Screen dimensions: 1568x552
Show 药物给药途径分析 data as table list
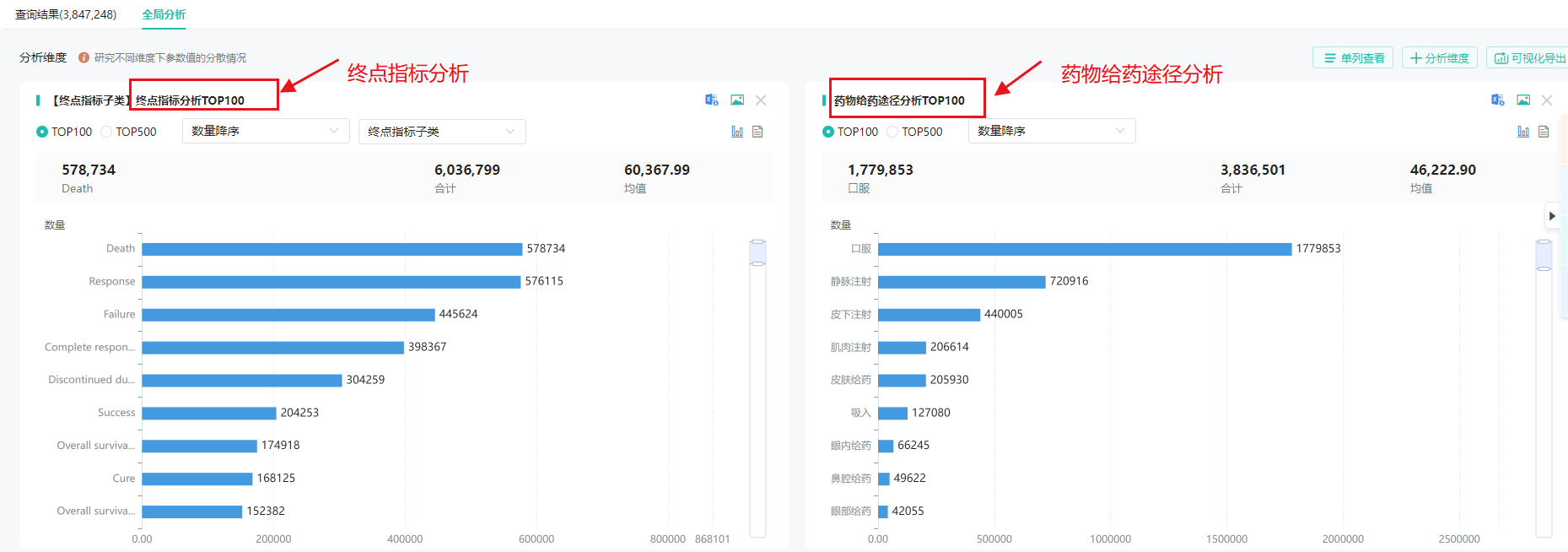pos(1544,132)
